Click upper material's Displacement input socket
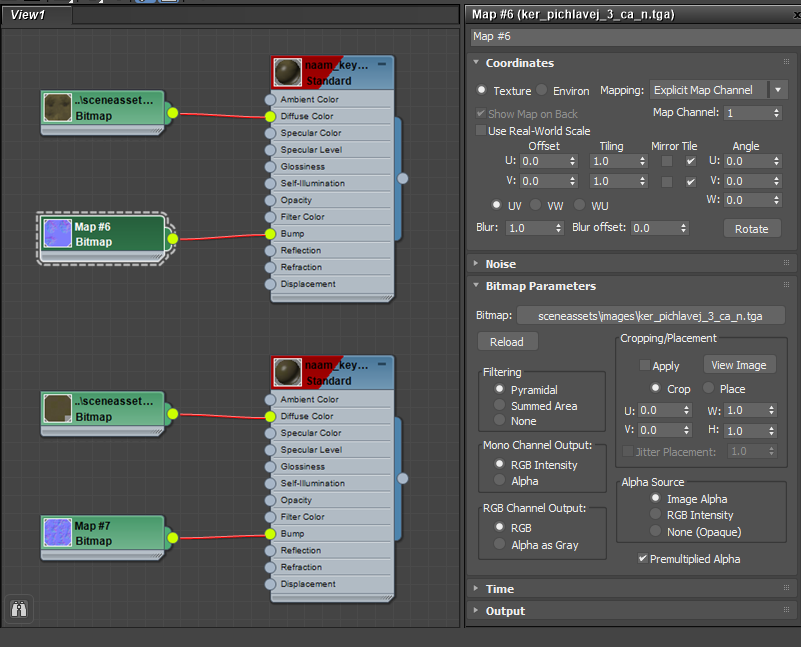 [270, 284]
